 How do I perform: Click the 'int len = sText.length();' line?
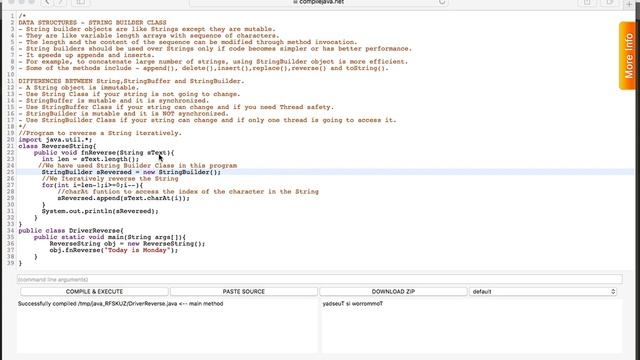(90, 159)
